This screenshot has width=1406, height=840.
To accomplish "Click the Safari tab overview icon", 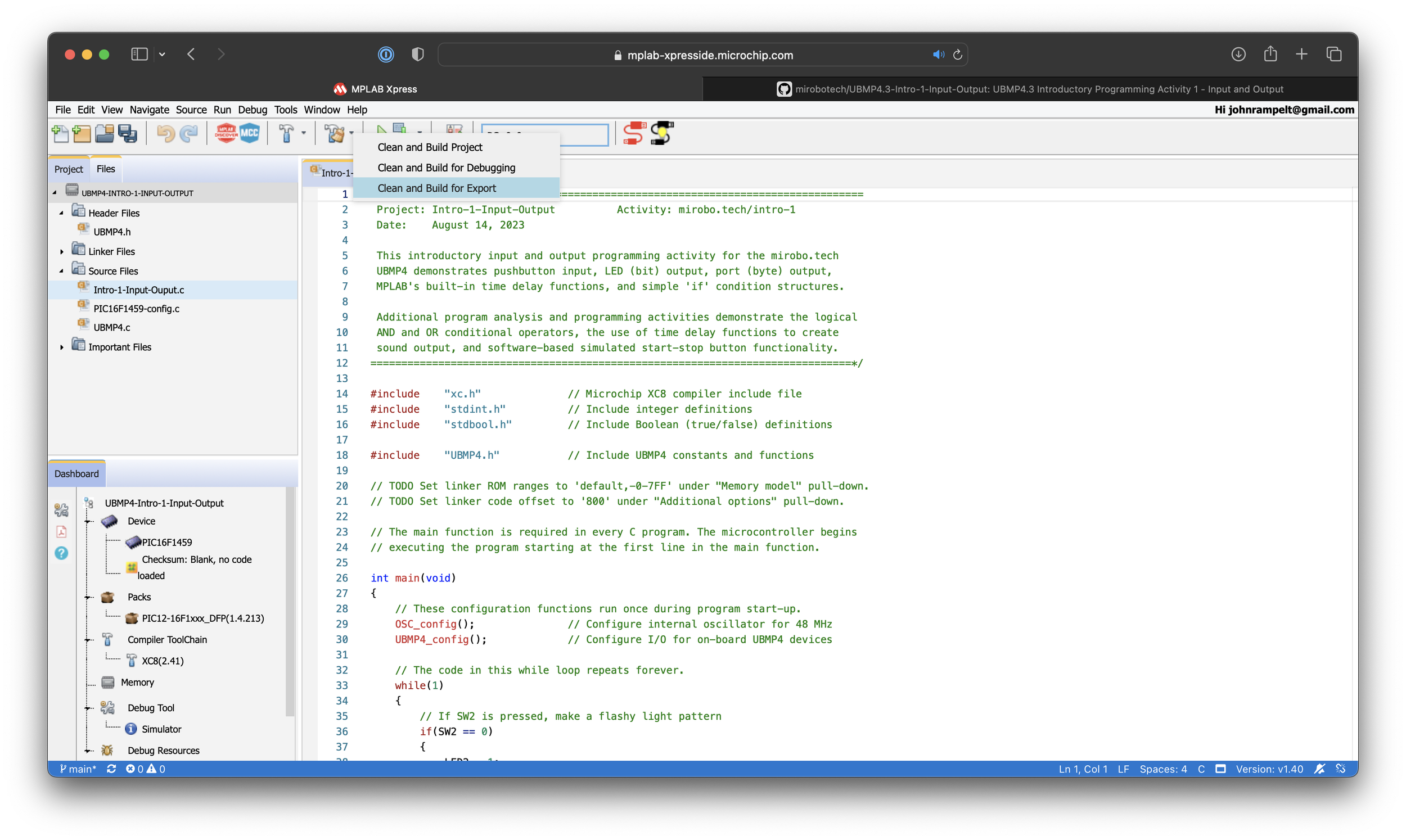I will pyautogui.click(x=1334, y=55).
